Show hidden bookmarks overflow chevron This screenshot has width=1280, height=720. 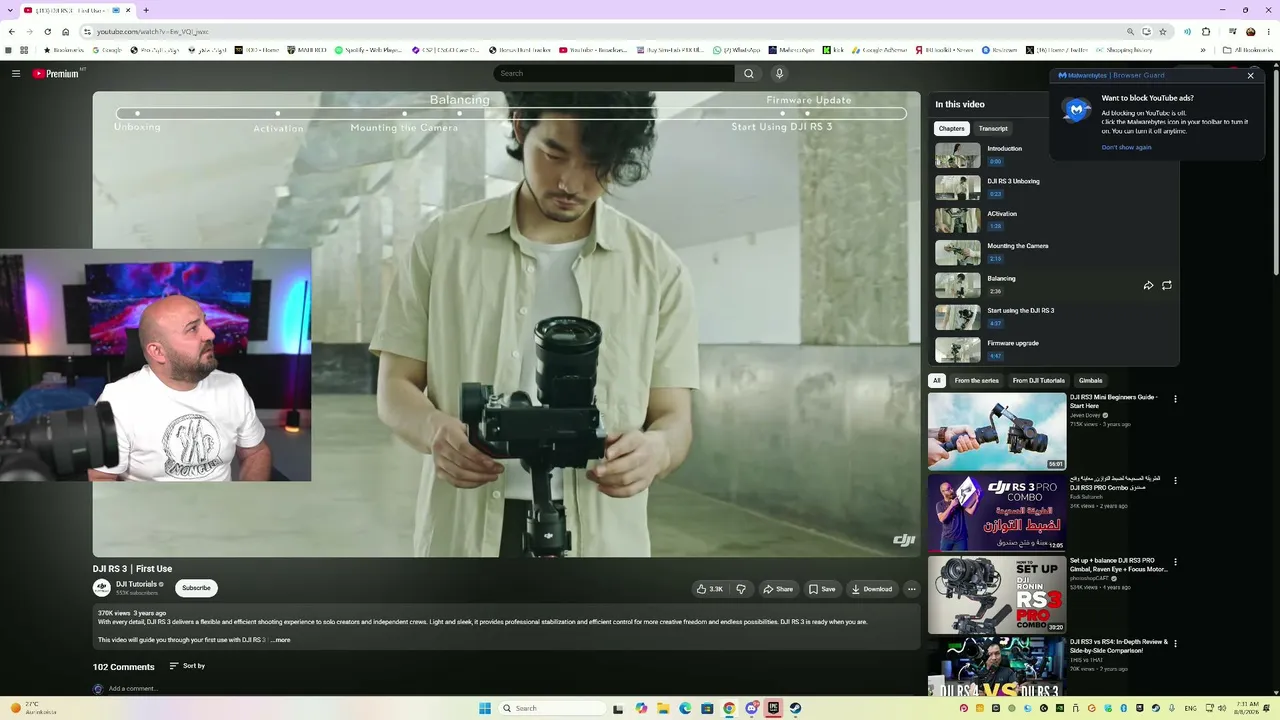tap(1203, 50)
